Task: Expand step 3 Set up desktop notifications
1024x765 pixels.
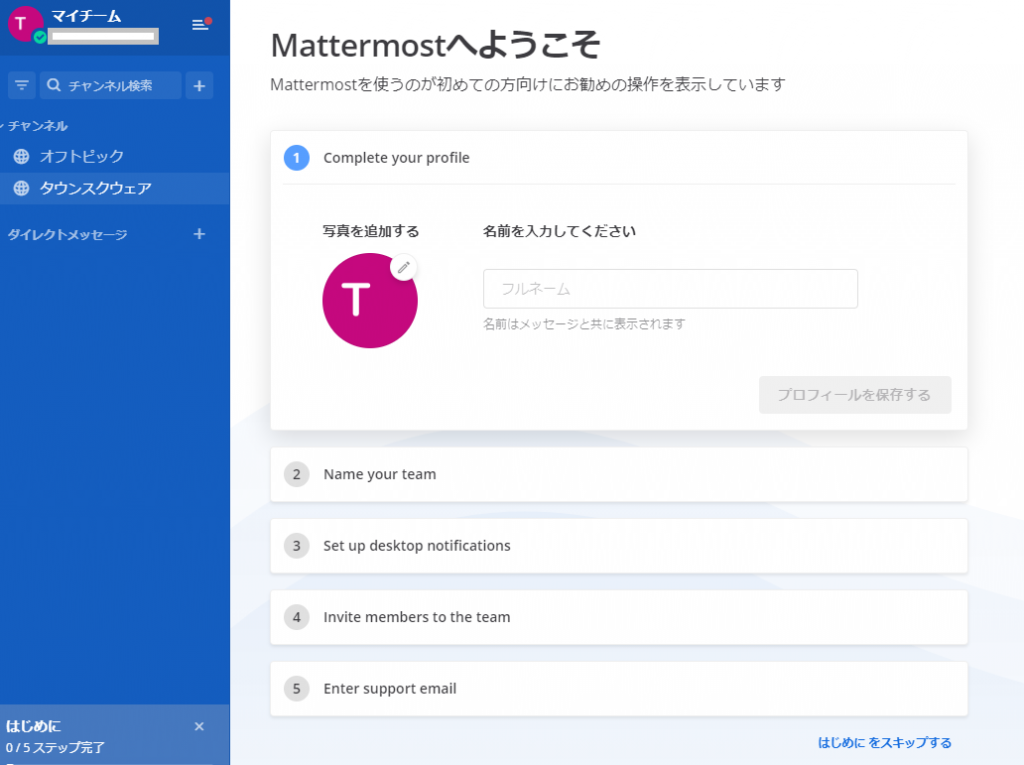Action: tap(618, 545)
